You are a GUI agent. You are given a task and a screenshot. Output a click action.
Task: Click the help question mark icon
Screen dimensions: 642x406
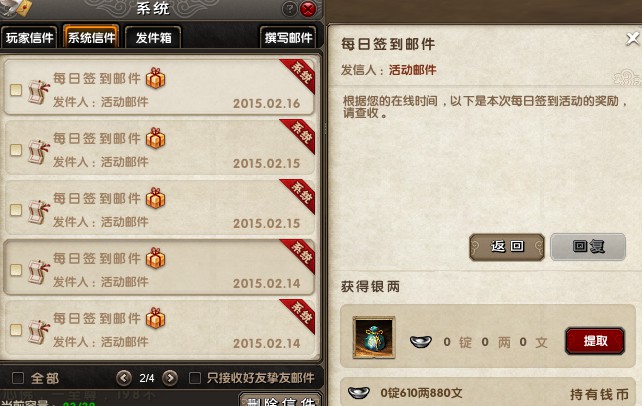(289, 9)
